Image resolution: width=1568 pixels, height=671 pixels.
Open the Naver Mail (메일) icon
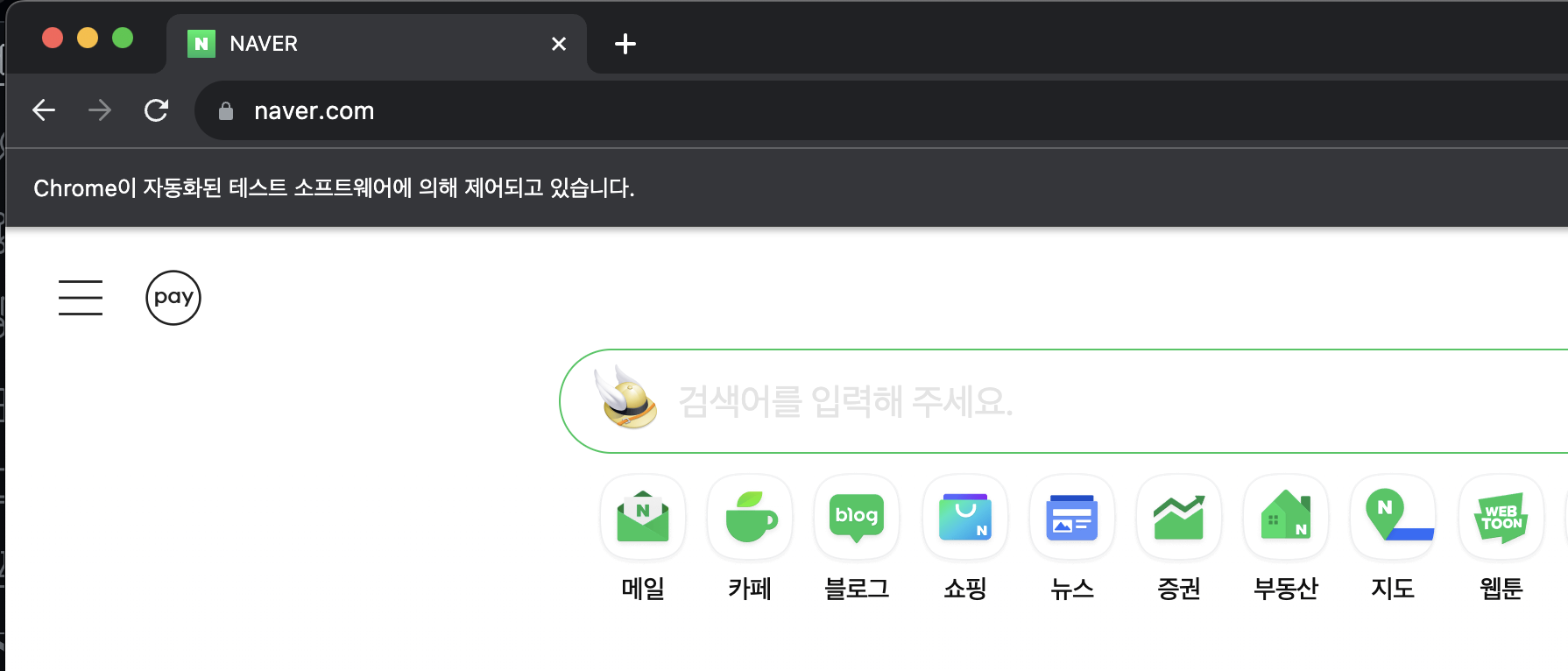pyautogui.click(x=643, y=517)
